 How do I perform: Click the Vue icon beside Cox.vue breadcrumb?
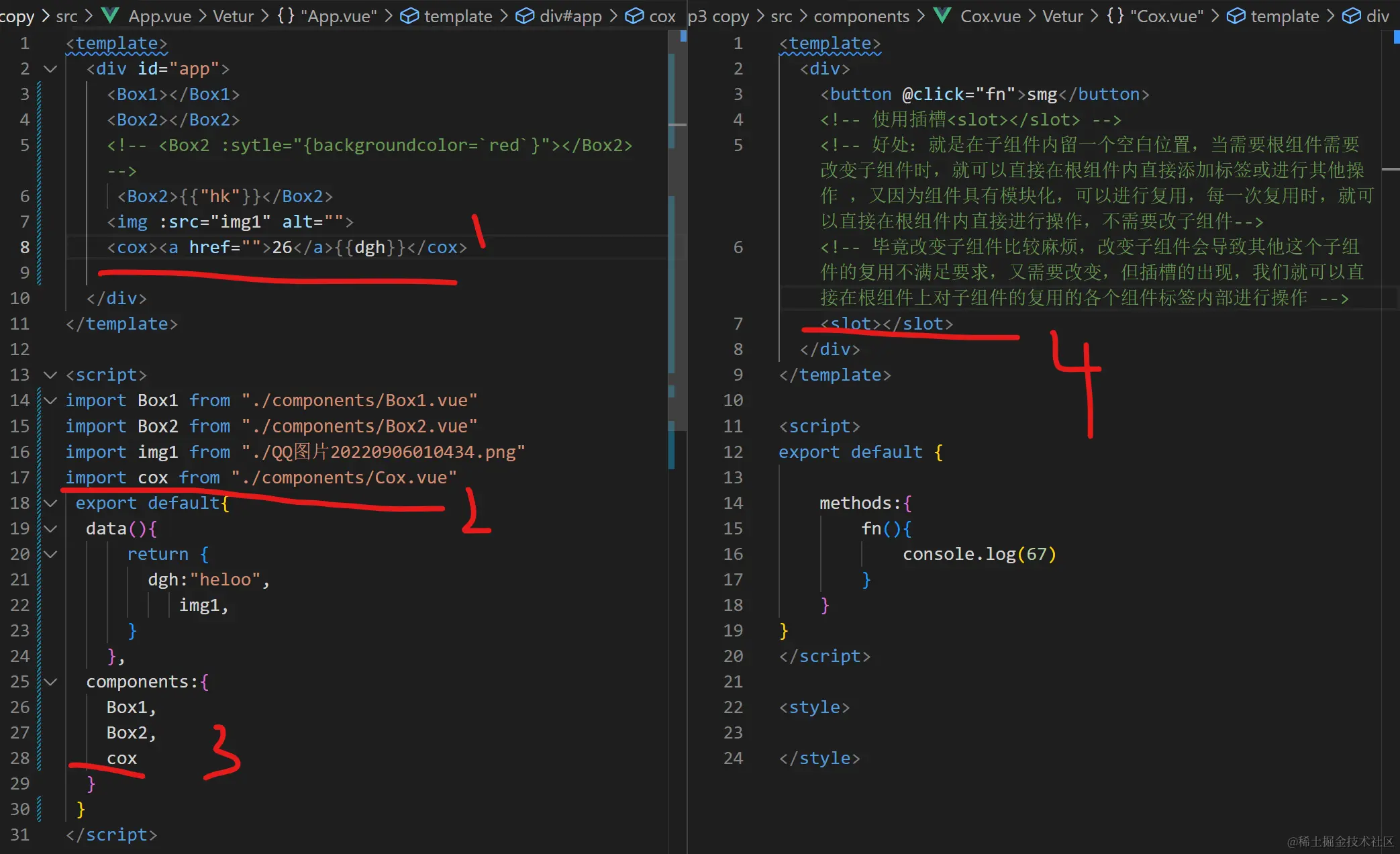(942, 15)
